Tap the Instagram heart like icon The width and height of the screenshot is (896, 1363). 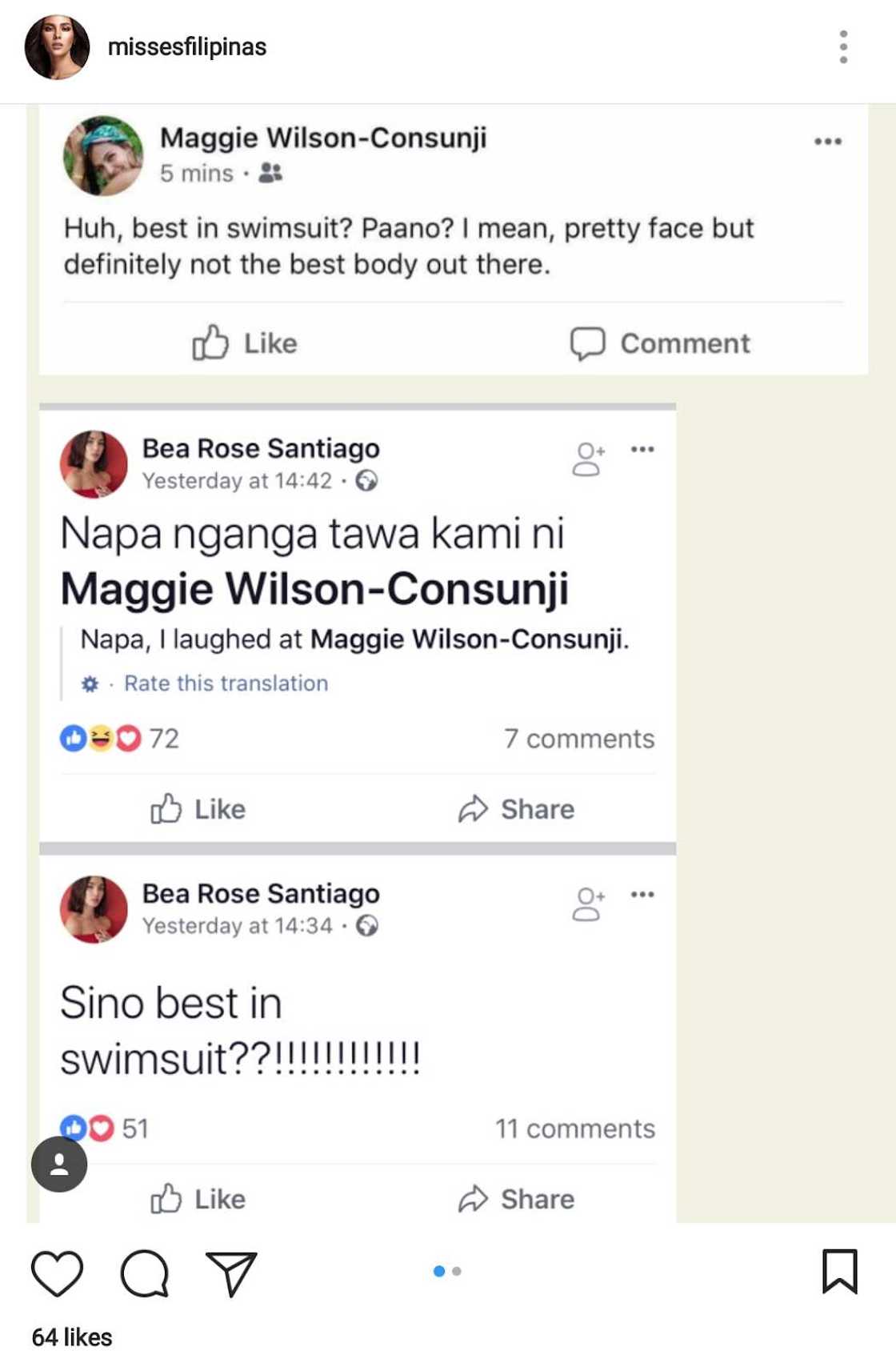coord(57,1273)
